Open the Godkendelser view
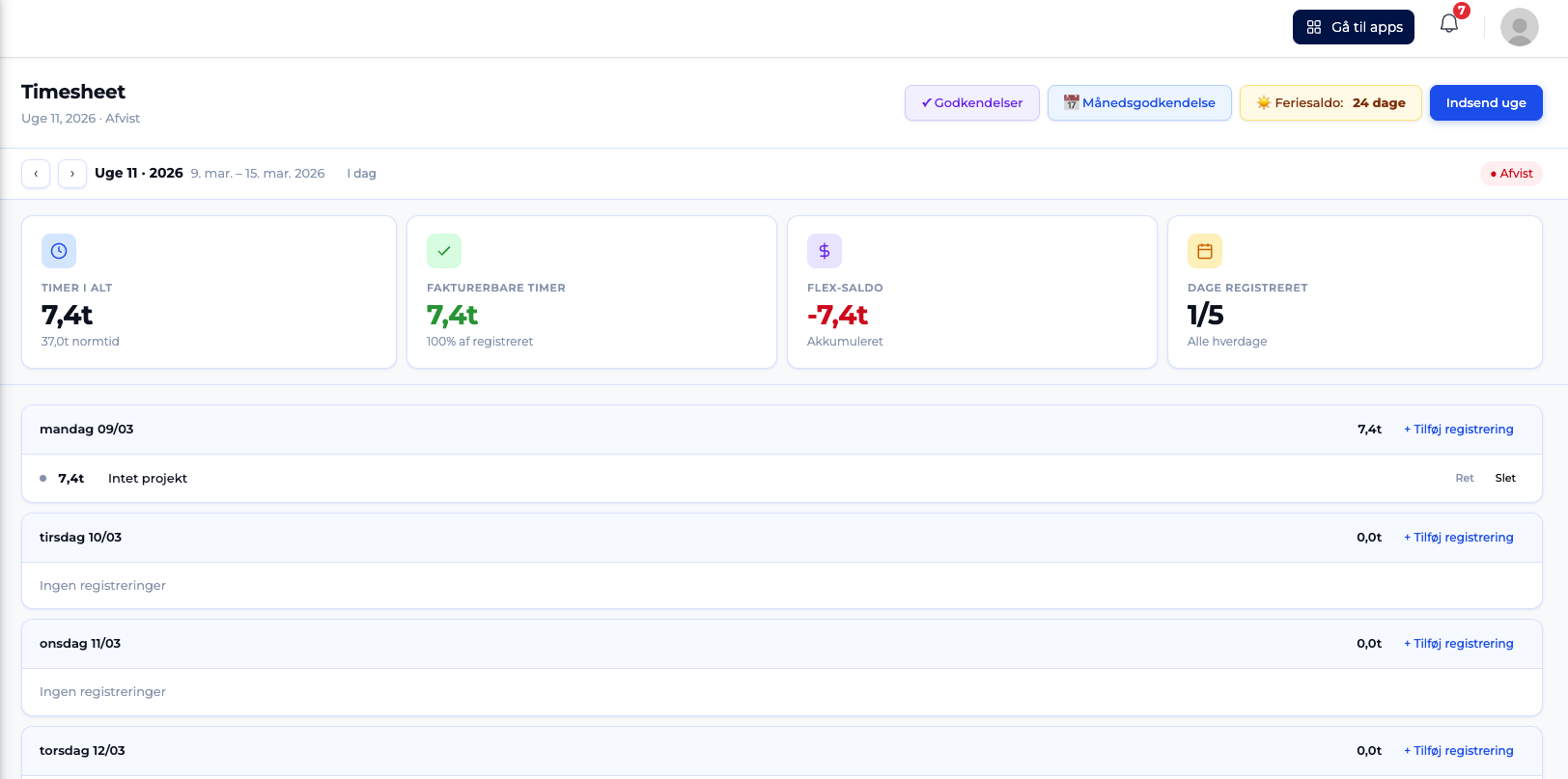The image size is (1568, 779). (x=971, y=103)
